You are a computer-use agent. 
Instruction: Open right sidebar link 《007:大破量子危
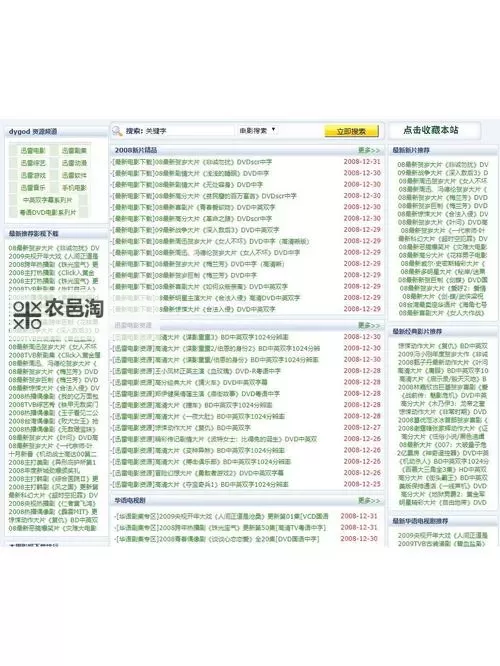442,445
